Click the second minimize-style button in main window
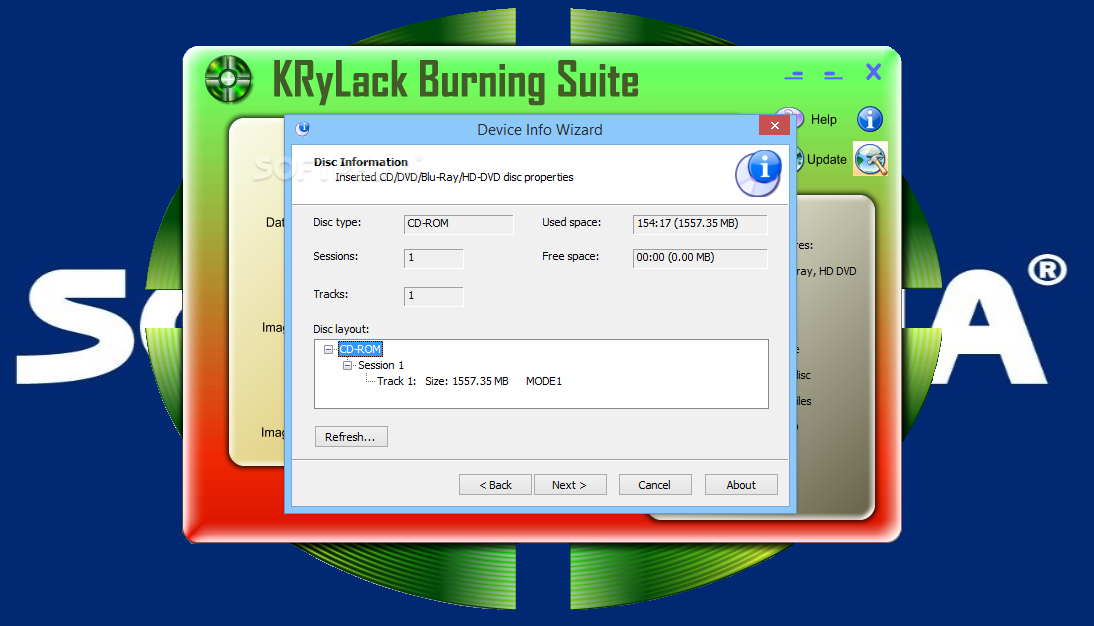The height and width of the screenshot is (626, 1094). tap(833, 75)
